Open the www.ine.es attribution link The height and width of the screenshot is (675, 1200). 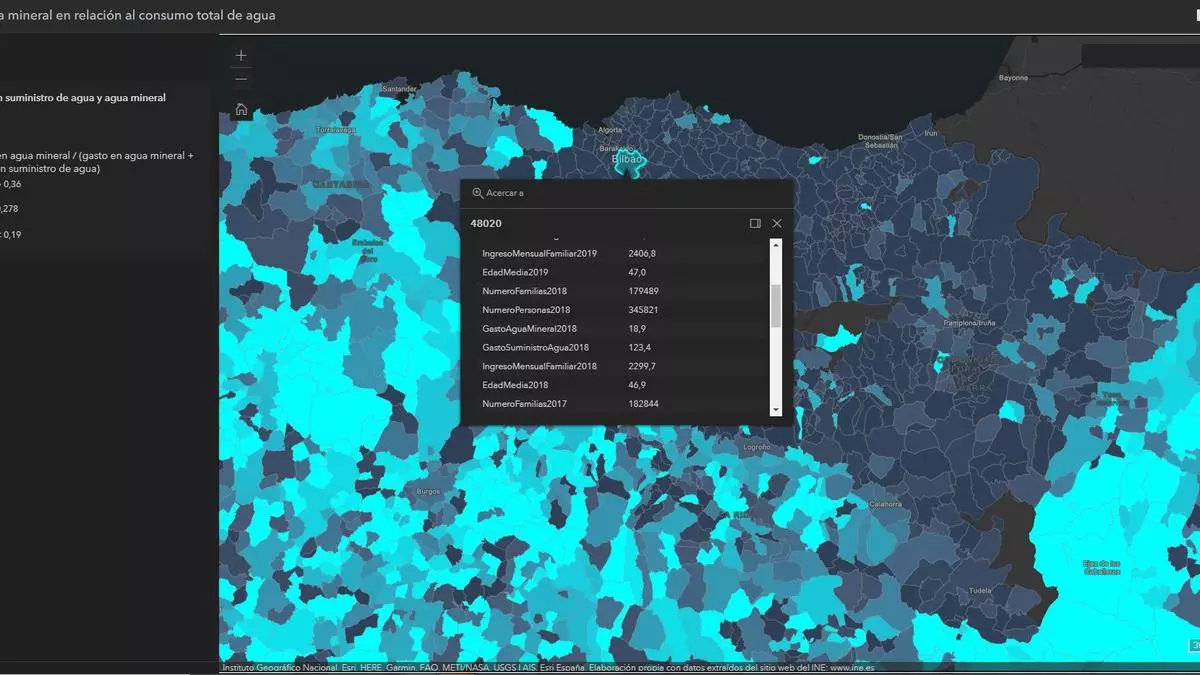click(852, 668)
